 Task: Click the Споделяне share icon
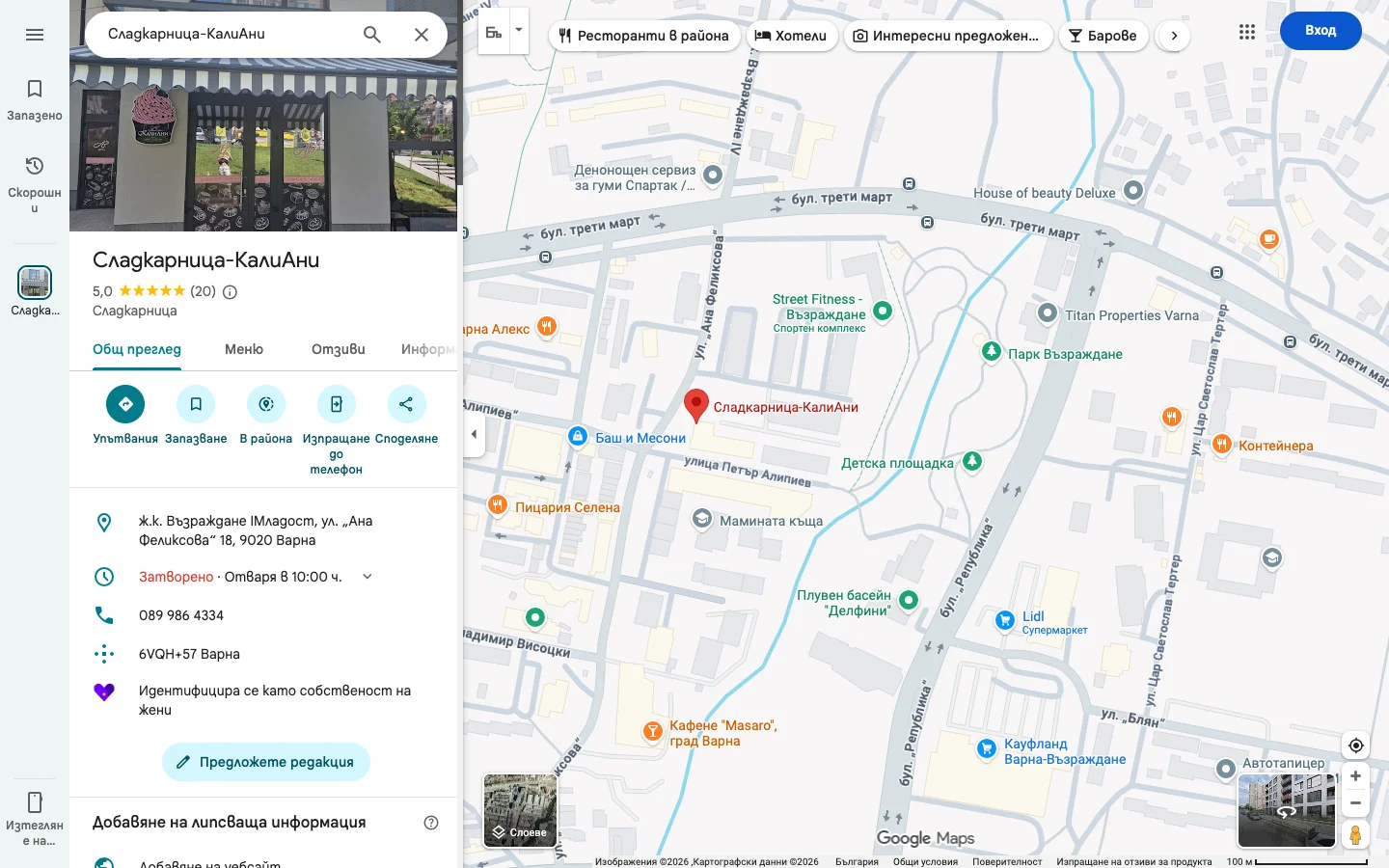click(x=406, y=404)
